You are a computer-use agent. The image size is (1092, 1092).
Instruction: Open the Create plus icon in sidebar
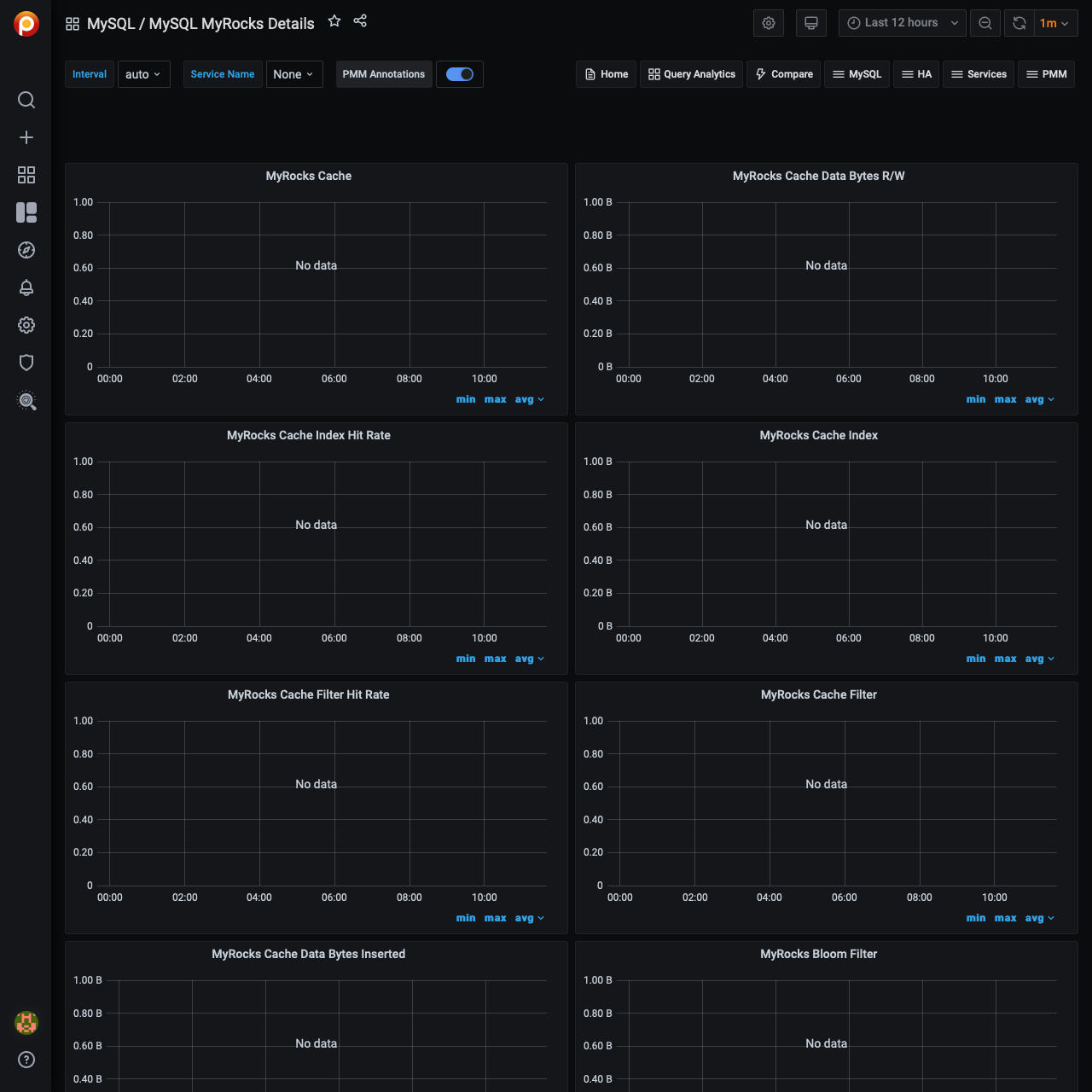pyautogui.click(x=26, y=137)
